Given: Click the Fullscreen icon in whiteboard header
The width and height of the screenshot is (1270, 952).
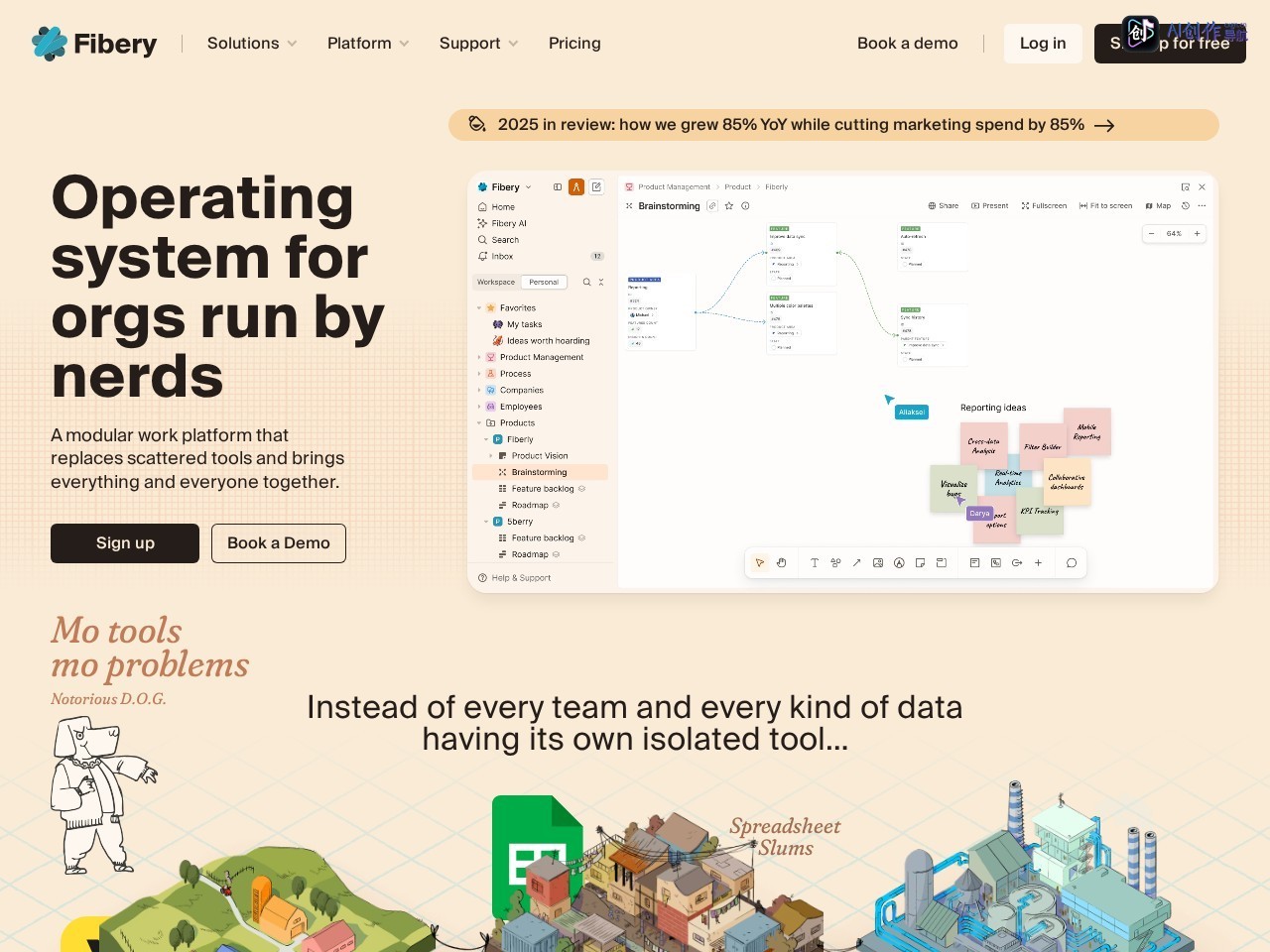Looking at the screenshot, I should click(1025, 206).
